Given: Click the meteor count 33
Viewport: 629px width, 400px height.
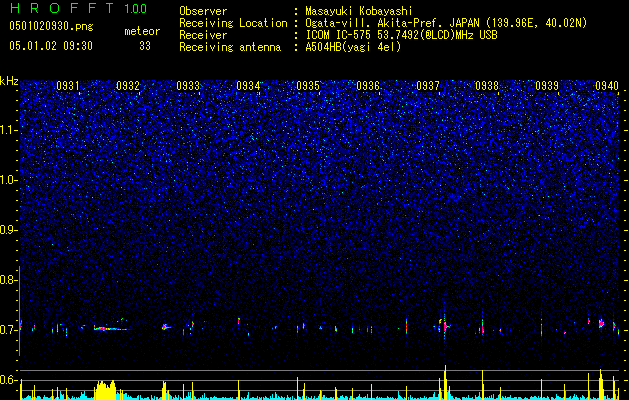Looking at the screenshot, I should [x=145, y=46].
